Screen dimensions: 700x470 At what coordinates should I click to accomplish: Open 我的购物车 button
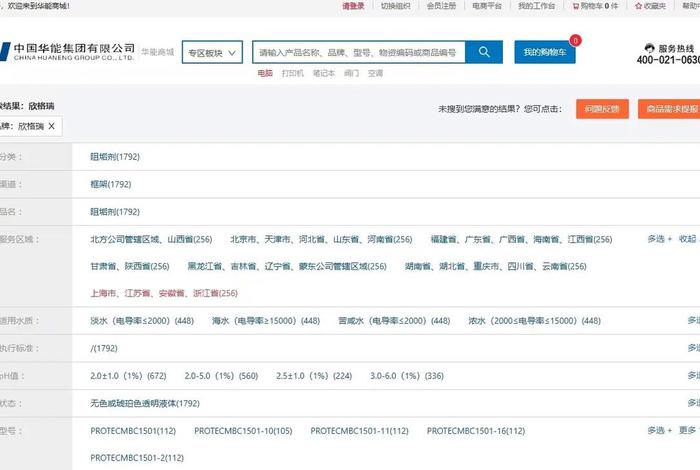coord(545,52)
